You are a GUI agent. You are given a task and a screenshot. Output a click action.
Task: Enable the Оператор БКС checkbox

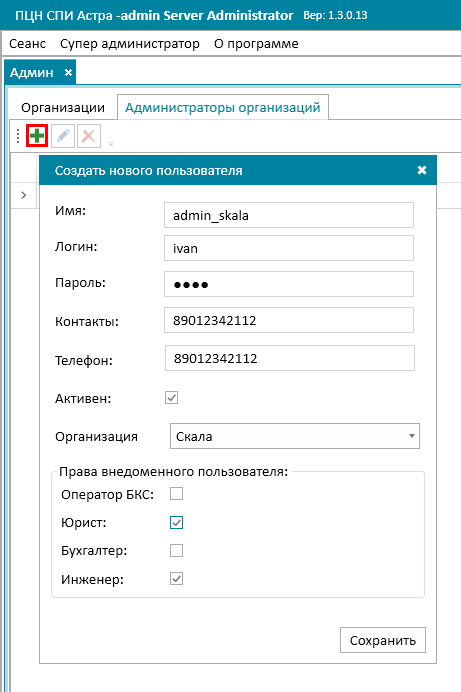tap(176, 494)
